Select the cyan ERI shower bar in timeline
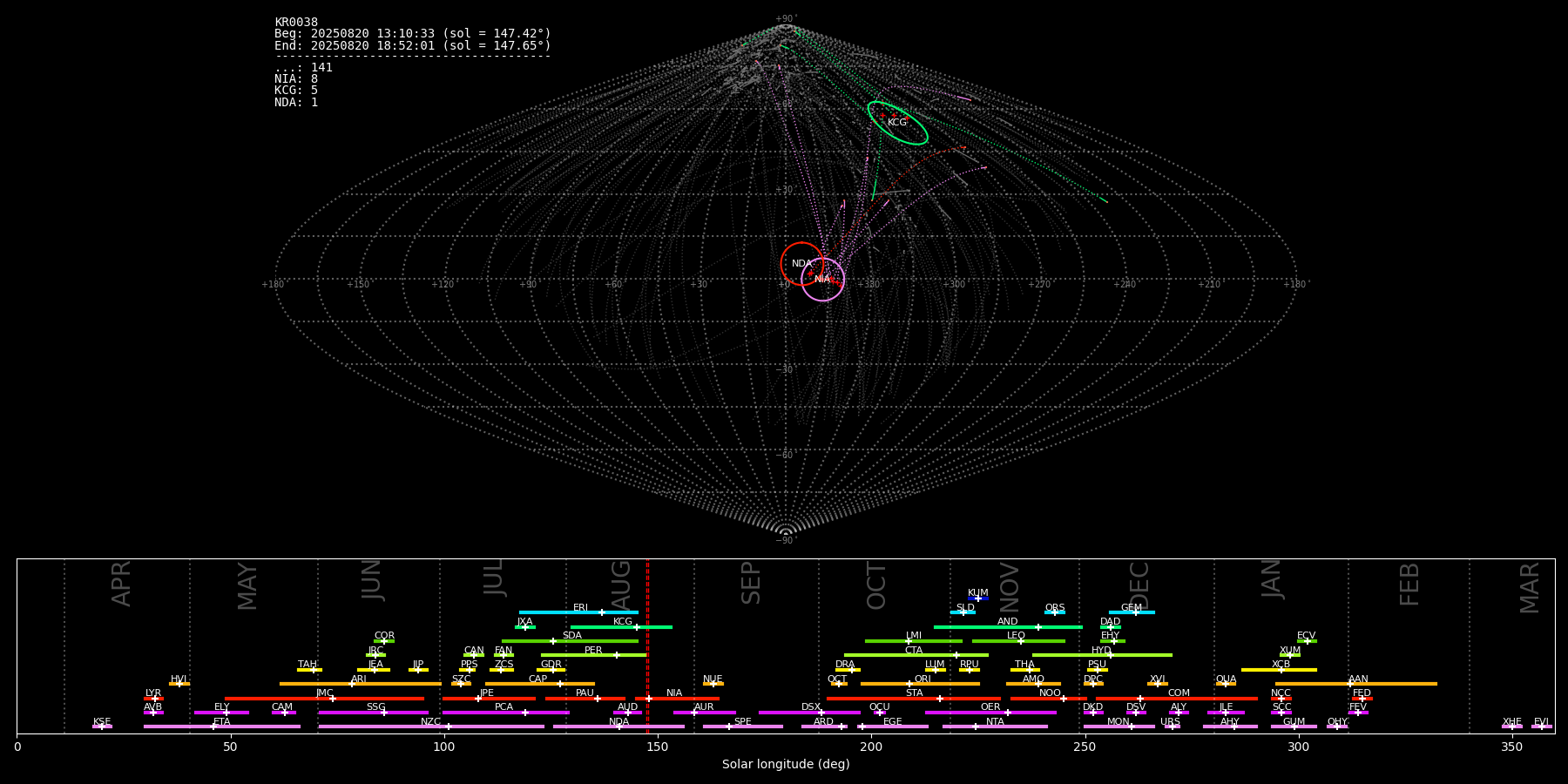The height and width of the screenshot is (784, 1568). [578, 612]
